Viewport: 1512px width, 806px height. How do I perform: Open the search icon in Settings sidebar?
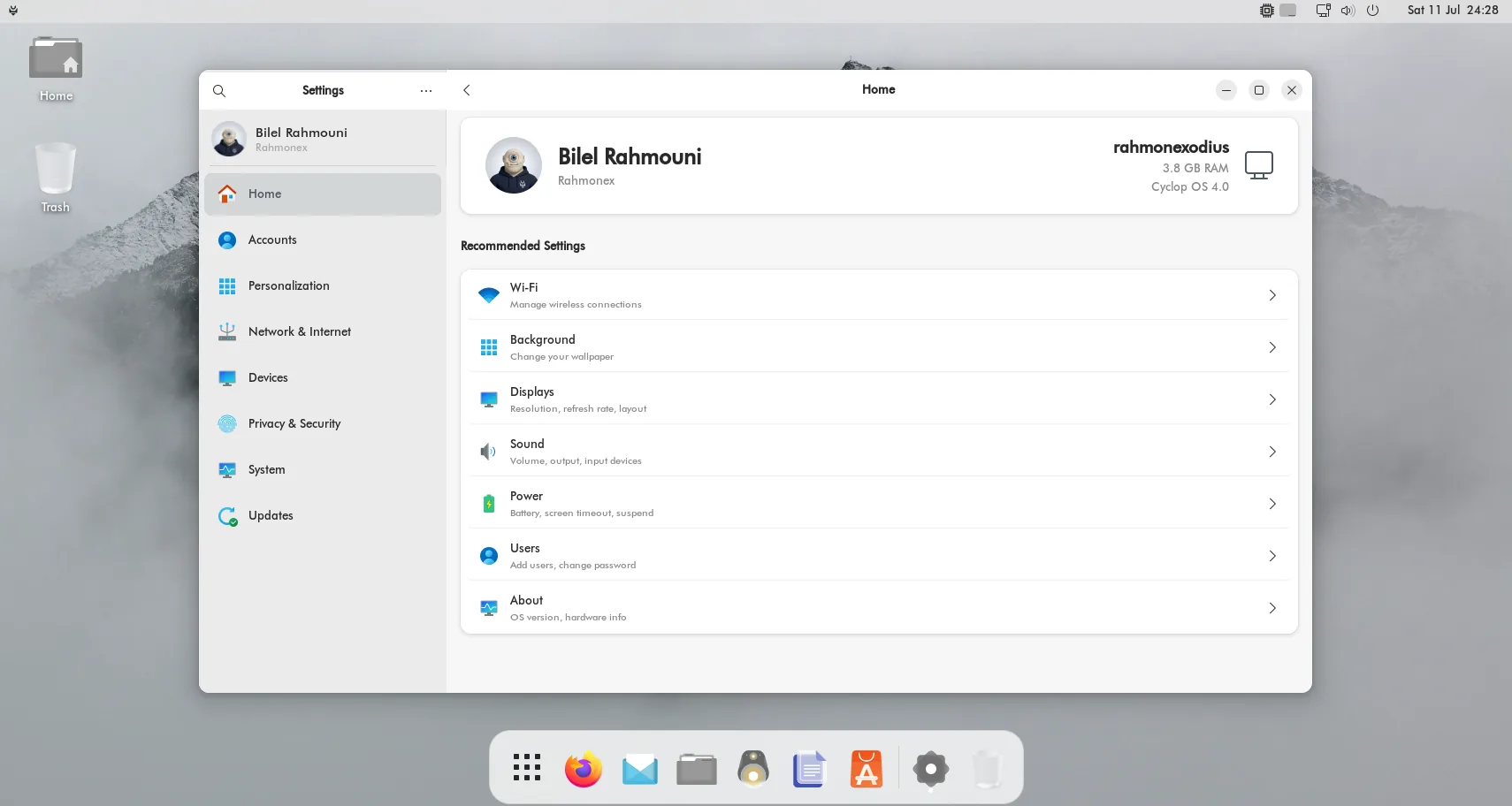[x=219, y=90]
